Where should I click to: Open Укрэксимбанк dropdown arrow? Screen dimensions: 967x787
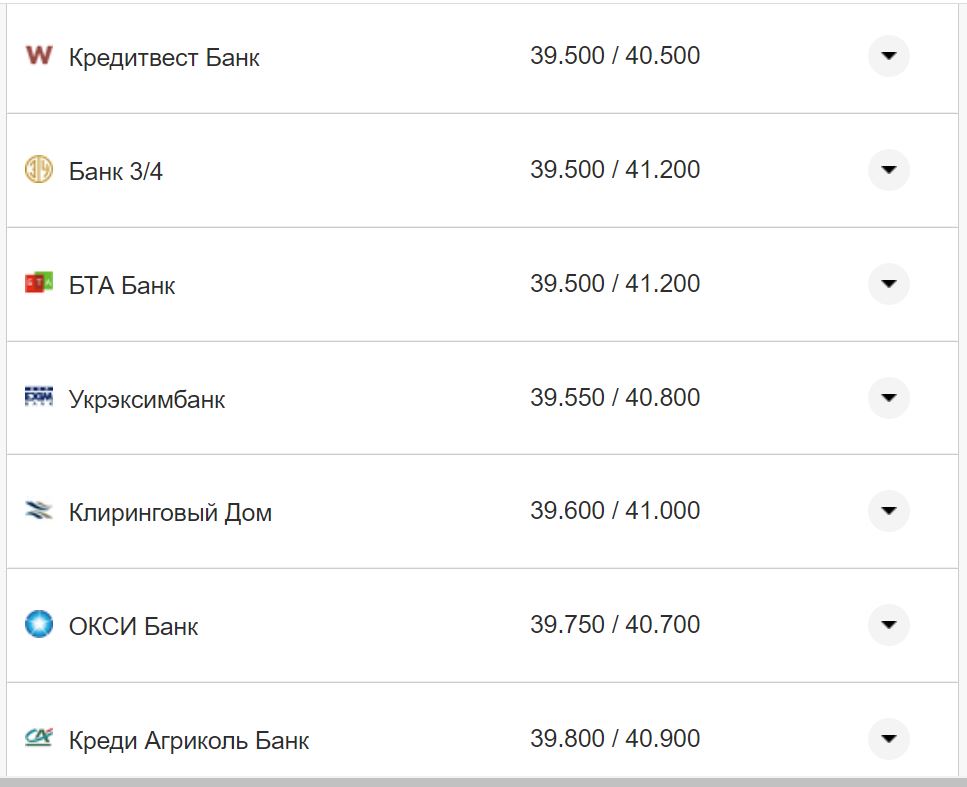888,398
